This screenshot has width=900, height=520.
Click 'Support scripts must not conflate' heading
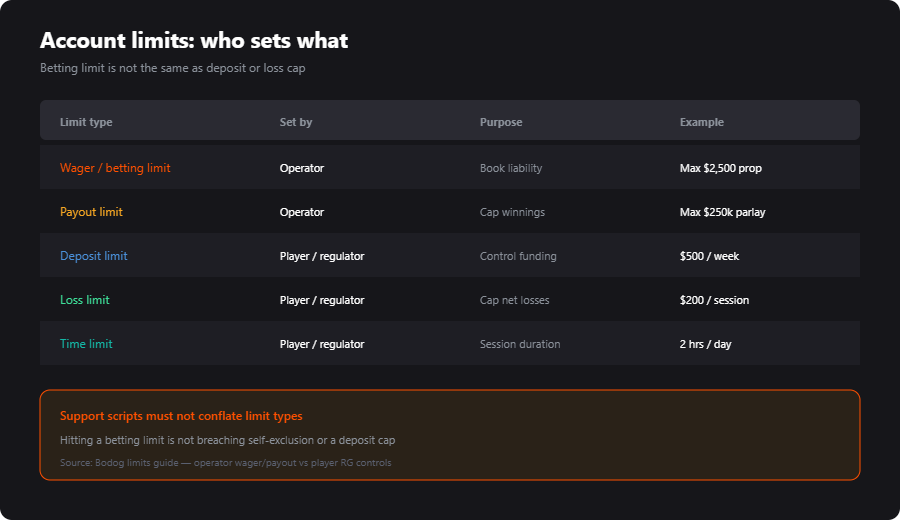(181, 416)
